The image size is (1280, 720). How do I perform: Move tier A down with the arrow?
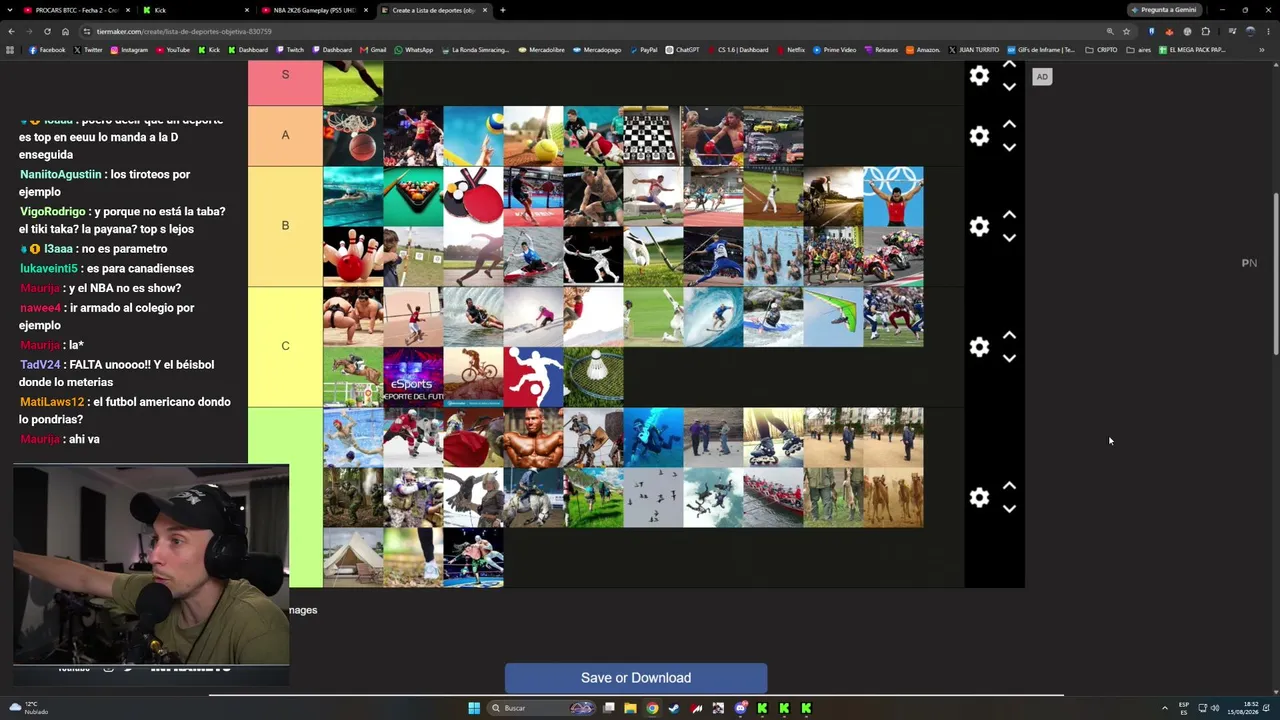1009,147
